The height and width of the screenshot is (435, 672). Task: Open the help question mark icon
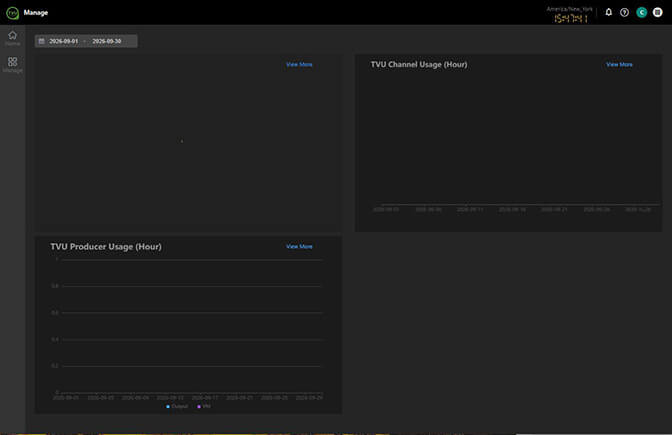point(624,12)
